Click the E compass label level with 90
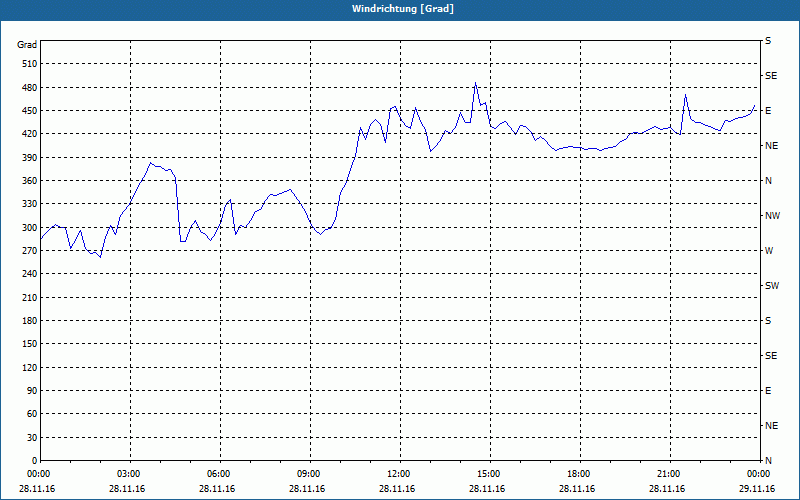Image resolution: width=800 pixels, height=500 pixels. click(768, 391)
